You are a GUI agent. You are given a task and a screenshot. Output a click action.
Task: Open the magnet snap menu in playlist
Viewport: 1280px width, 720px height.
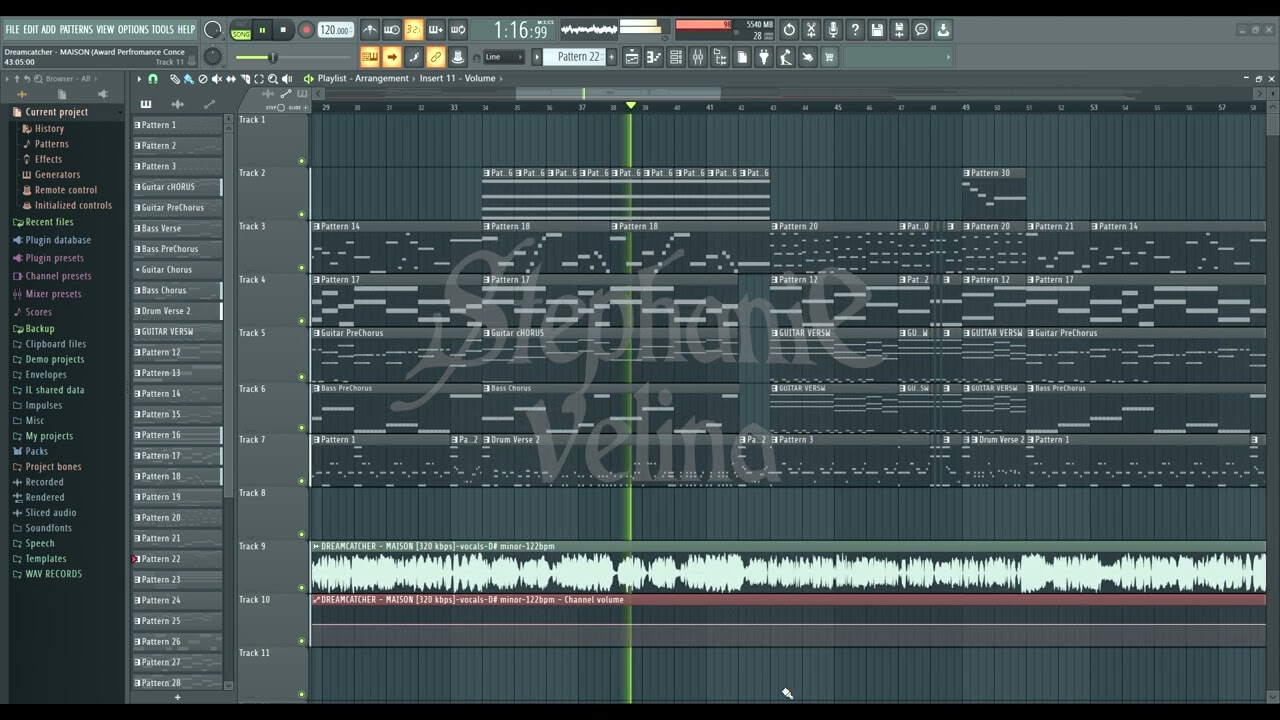[x=153, y=79]
